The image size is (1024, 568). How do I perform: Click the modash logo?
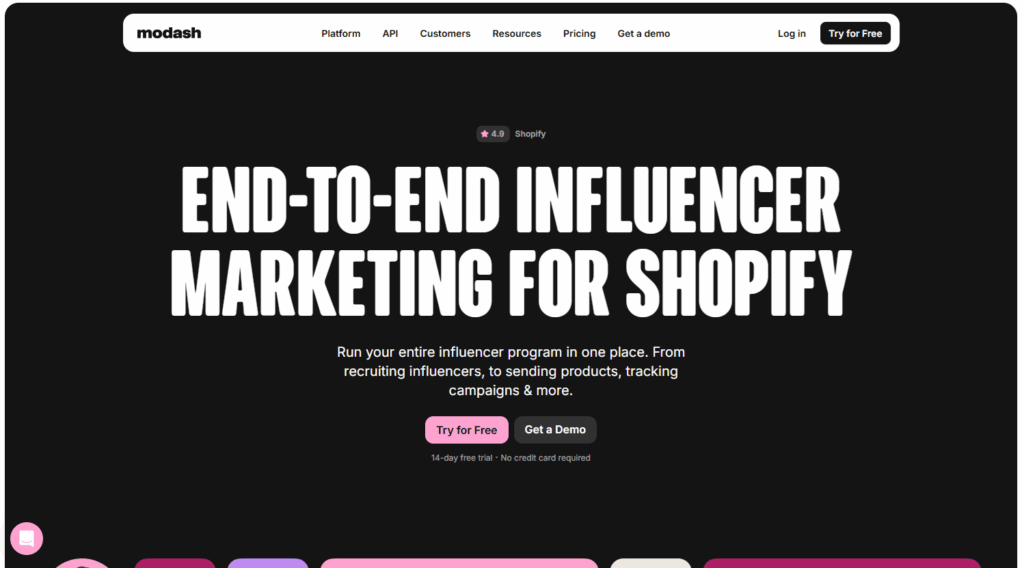coord(169,33)
